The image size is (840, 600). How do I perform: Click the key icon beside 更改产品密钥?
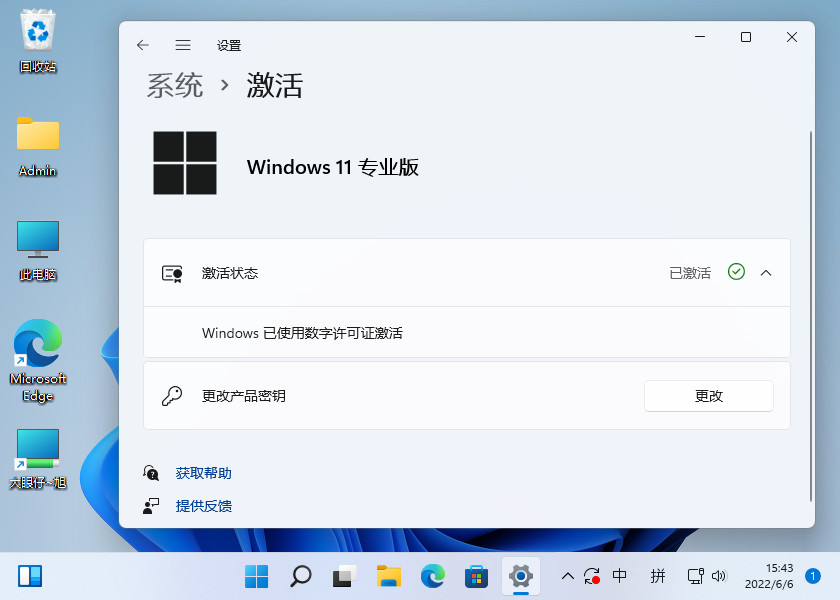click(172, 396)
